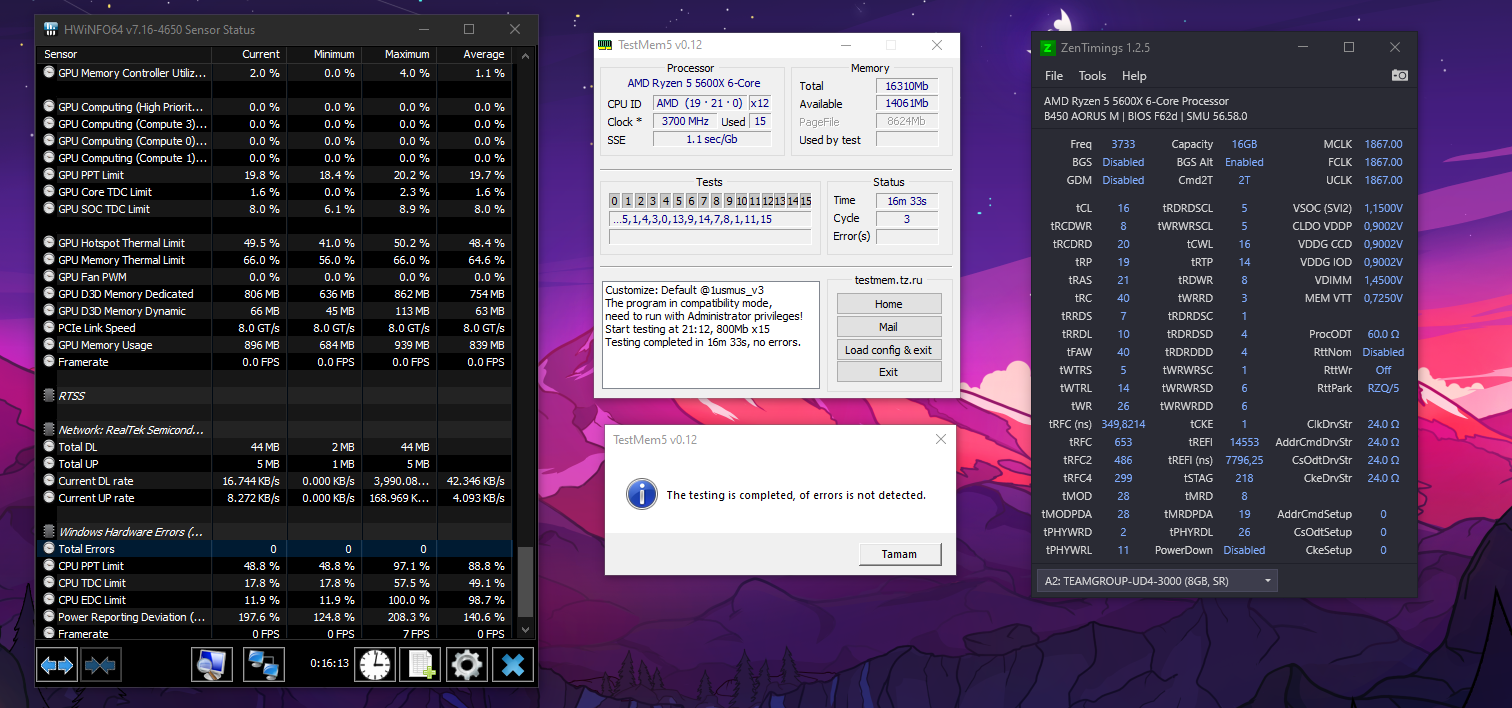This screenshot has width=1512, height=708.
Task: Click the Exit button in TestMem5
Action: 889,372
